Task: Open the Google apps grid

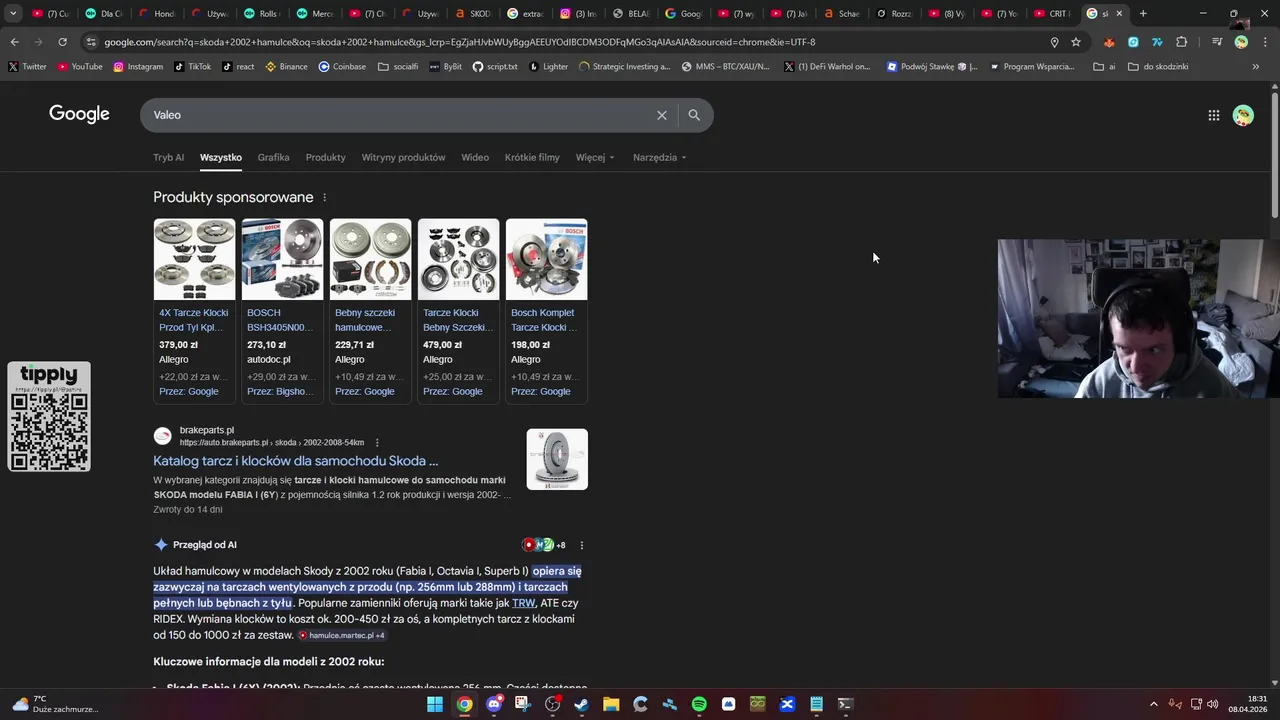Action: (x=1213, y=115)
